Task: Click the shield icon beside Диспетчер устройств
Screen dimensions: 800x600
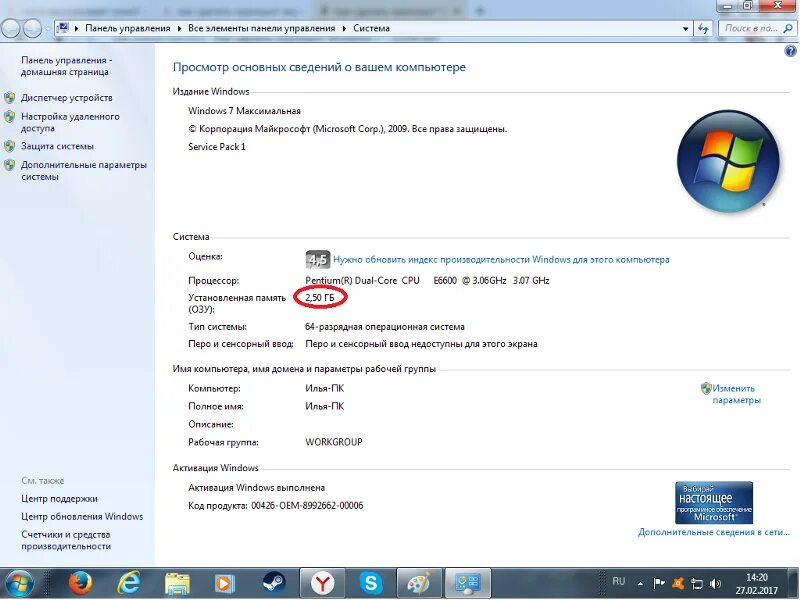Action: (10, 97)
